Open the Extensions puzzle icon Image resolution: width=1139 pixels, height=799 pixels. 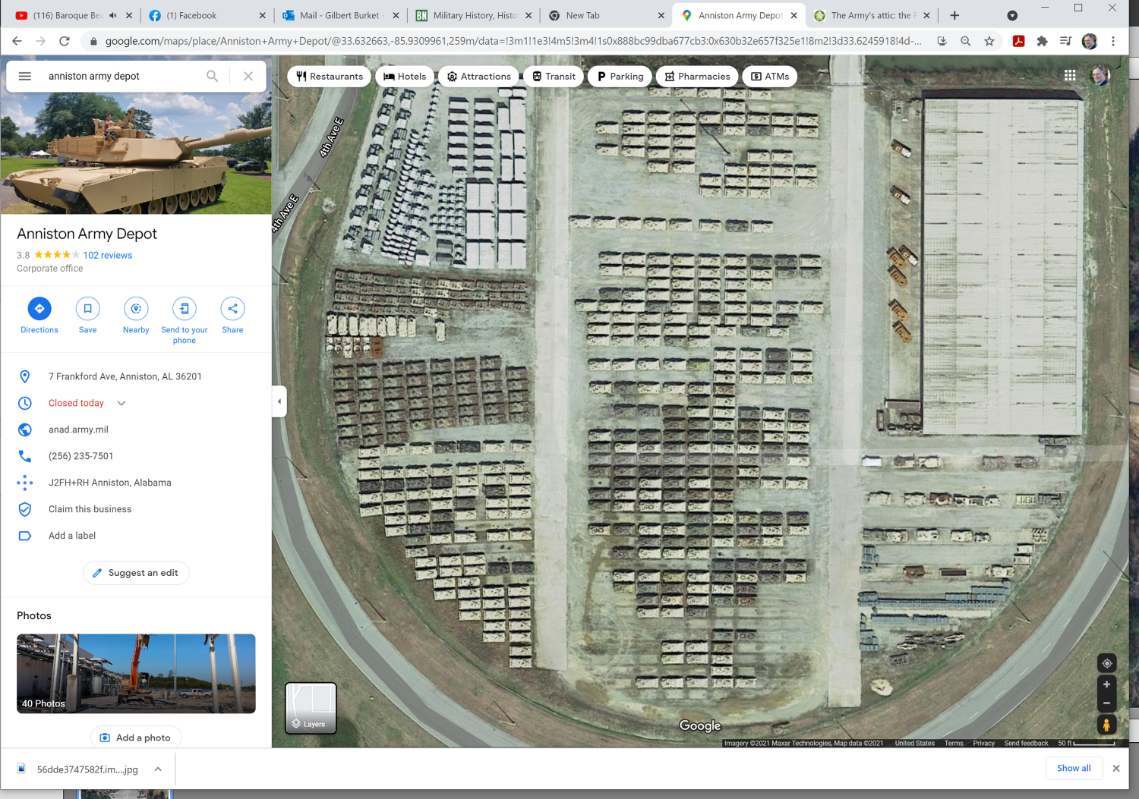[1042, 41]
